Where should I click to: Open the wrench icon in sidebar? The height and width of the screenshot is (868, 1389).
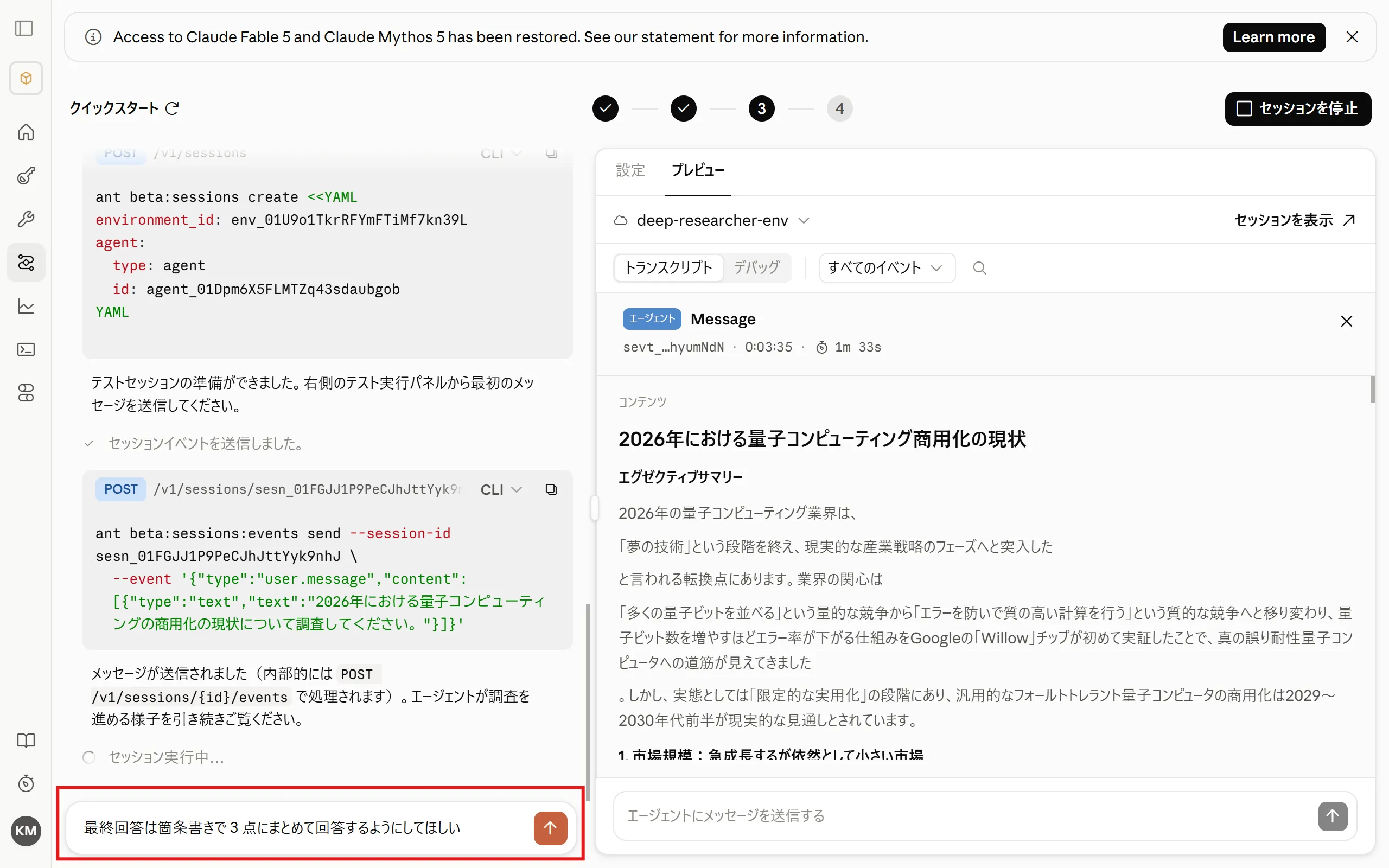(26, 219)
